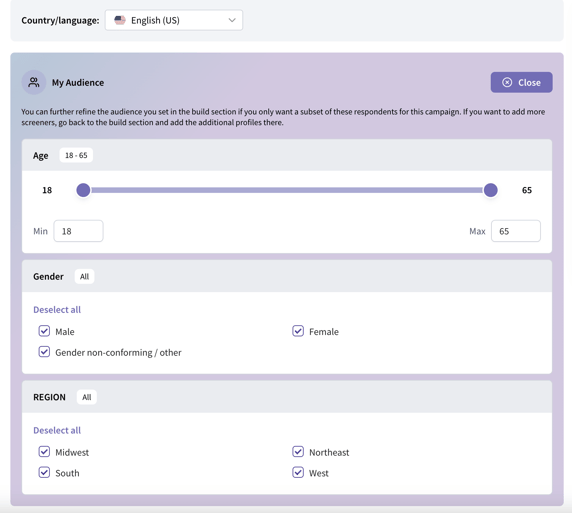
Task: Uncheck the Female gender checkbox
Action: tap(298, 331)
